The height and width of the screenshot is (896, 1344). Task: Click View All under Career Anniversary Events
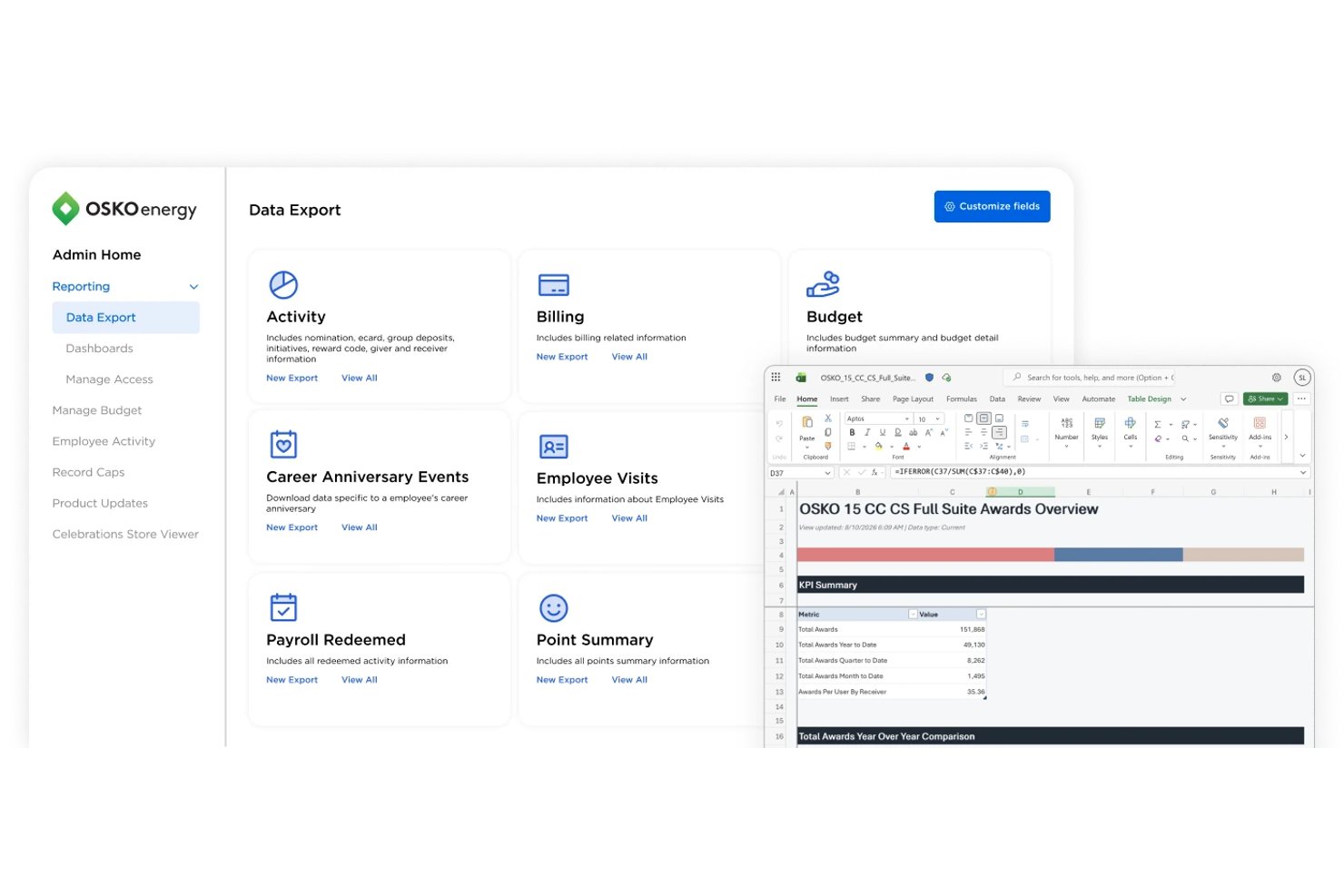(x=360, y=527)
